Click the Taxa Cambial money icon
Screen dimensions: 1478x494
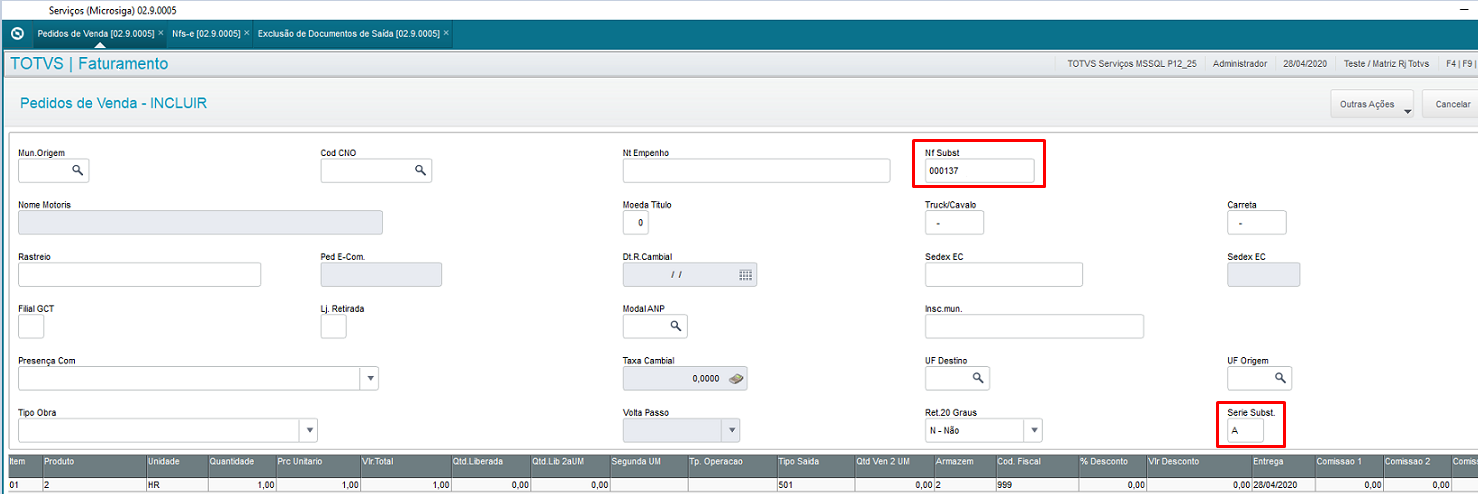tap(735, 378)
